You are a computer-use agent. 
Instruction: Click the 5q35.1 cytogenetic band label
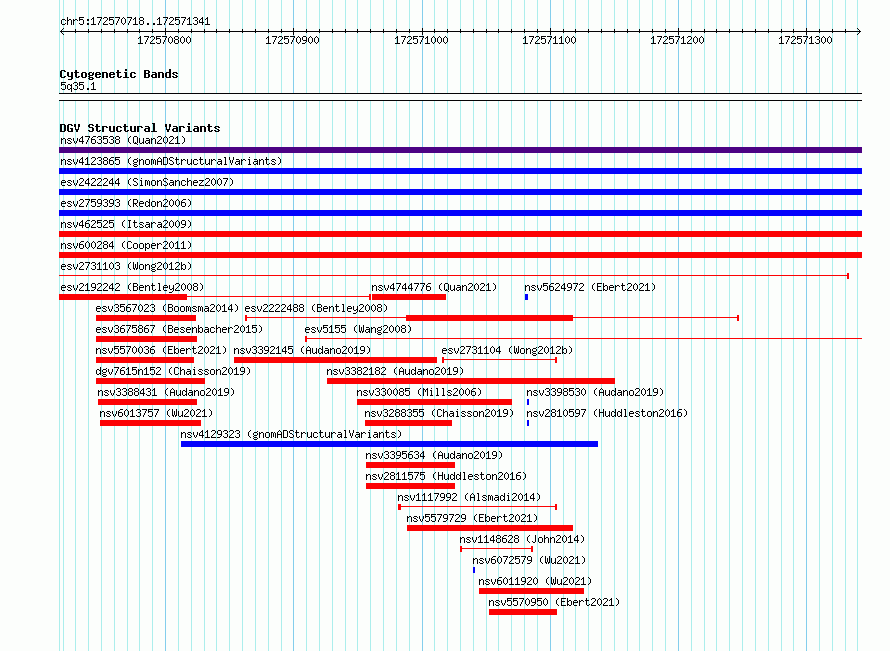point(78,86)
